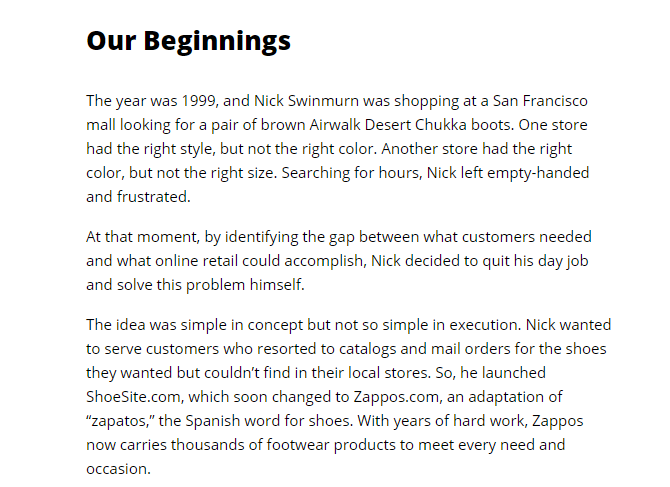The image size is (670, 487).
Task: Click the final word "occasion"
Action: (x=117, y=469)
